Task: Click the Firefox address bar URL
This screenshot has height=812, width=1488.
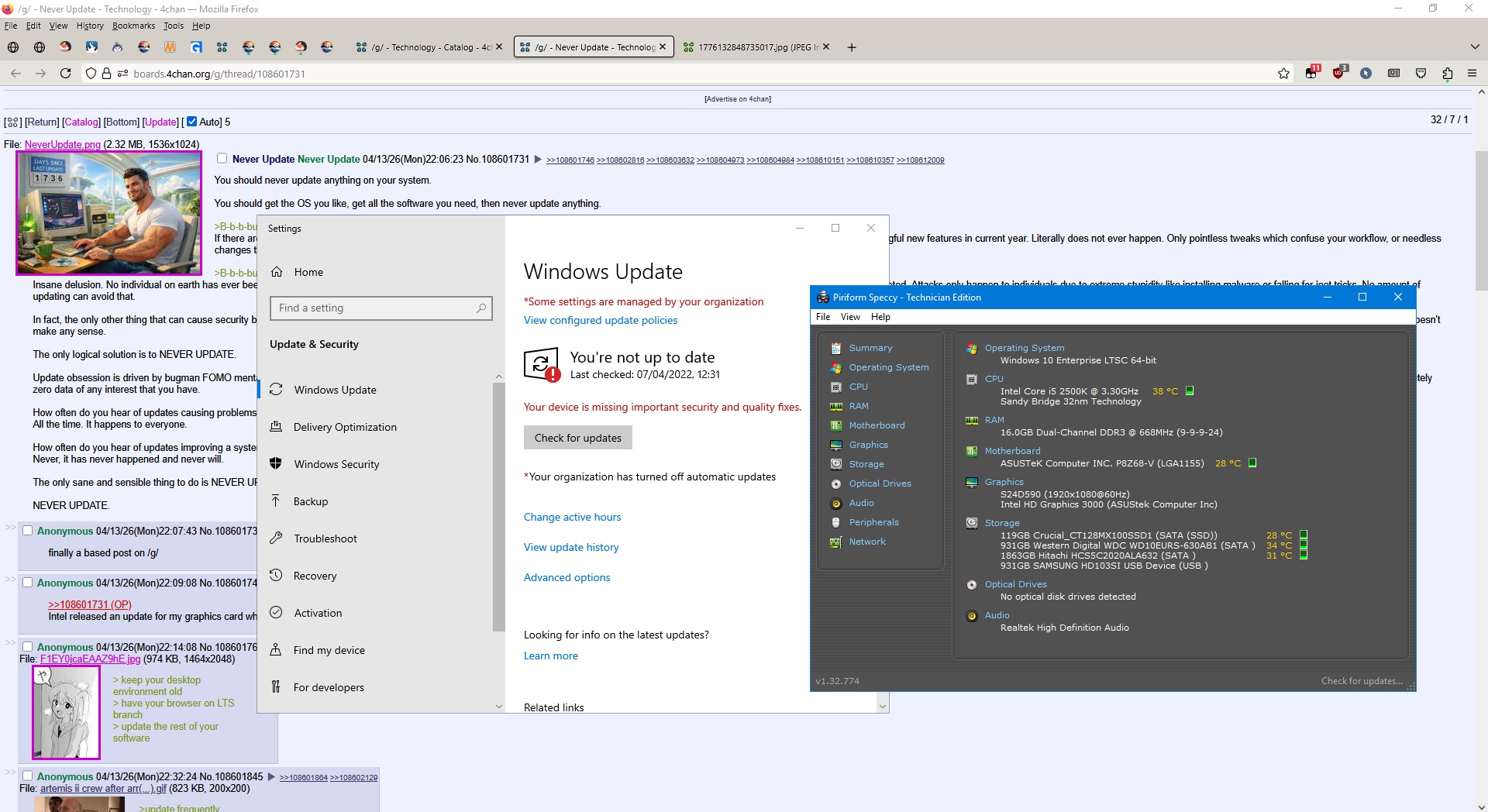Action: [x=219, y=74]
